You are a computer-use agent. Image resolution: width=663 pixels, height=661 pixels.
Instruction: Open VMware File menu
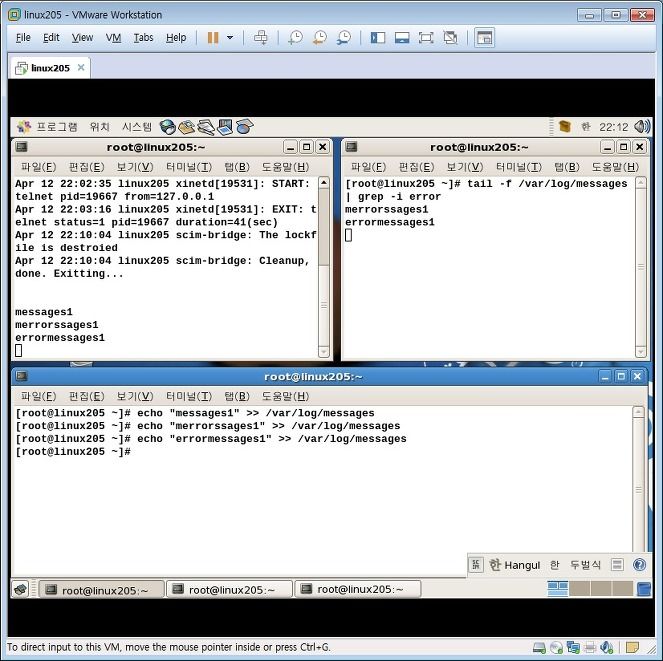coord(23,38)
